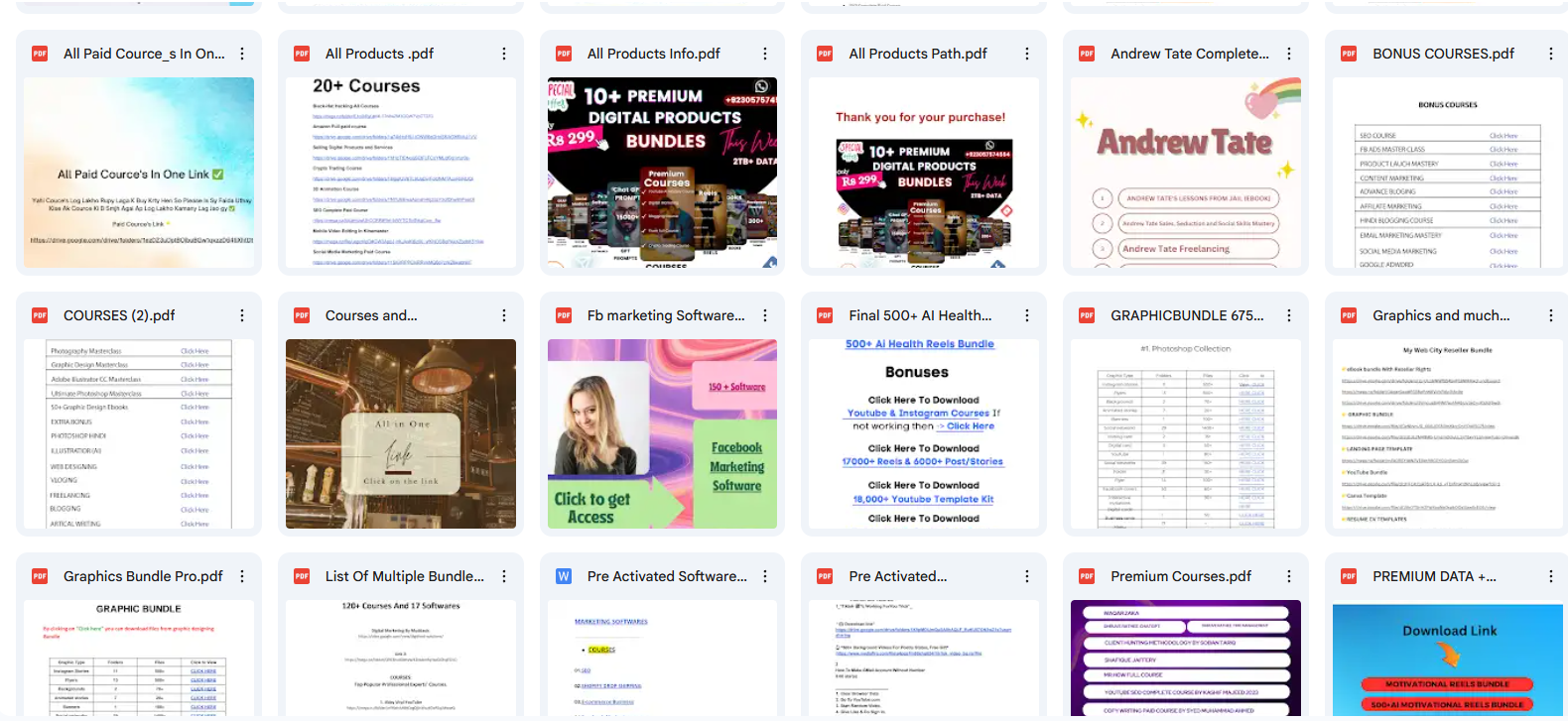The height and width of the screenshot is (721, 1568).
Task: Open the List Of Multiple Bundle preview thumbnail
Action: 401,658
